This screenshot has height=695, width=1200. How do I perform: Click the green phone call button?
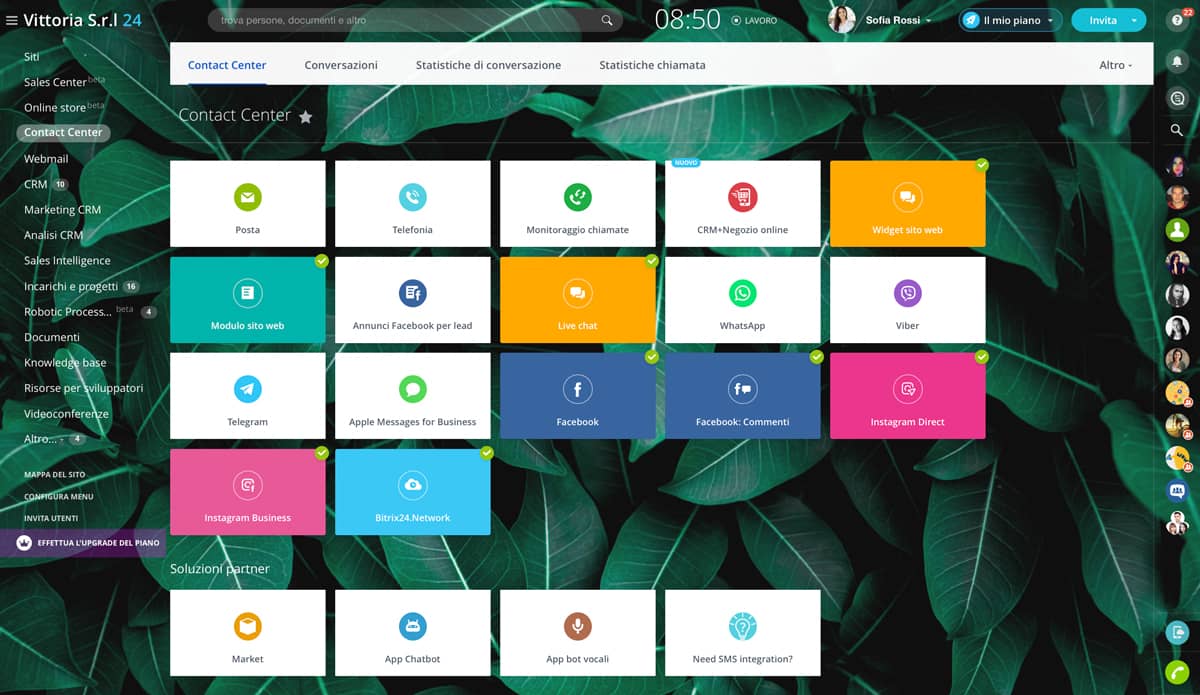pos(1177,673)
